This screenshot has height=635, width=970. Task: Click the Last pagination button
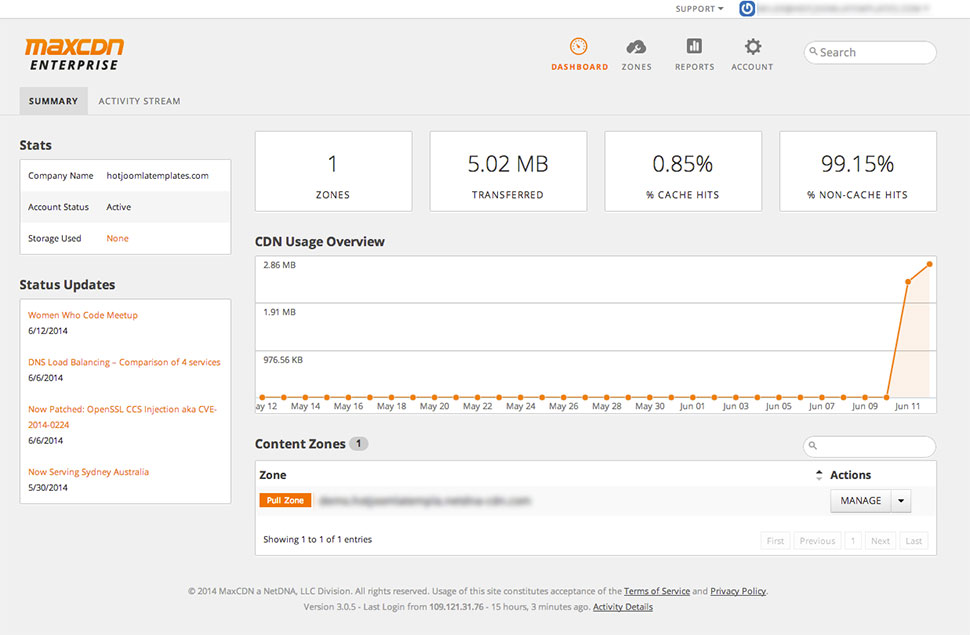click(x=914, y=541)
